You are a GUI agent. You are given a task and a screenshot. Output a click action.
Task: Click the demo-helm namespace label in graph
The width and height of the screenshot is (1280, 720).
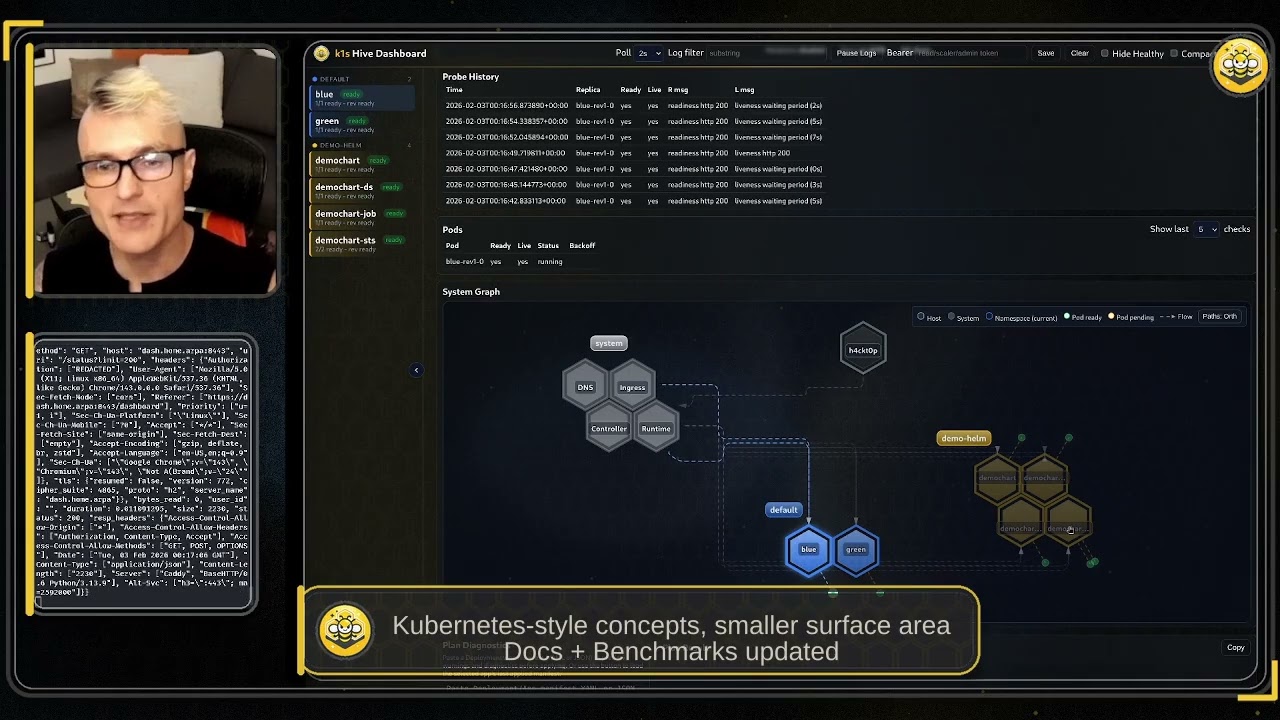pos(964,438)
